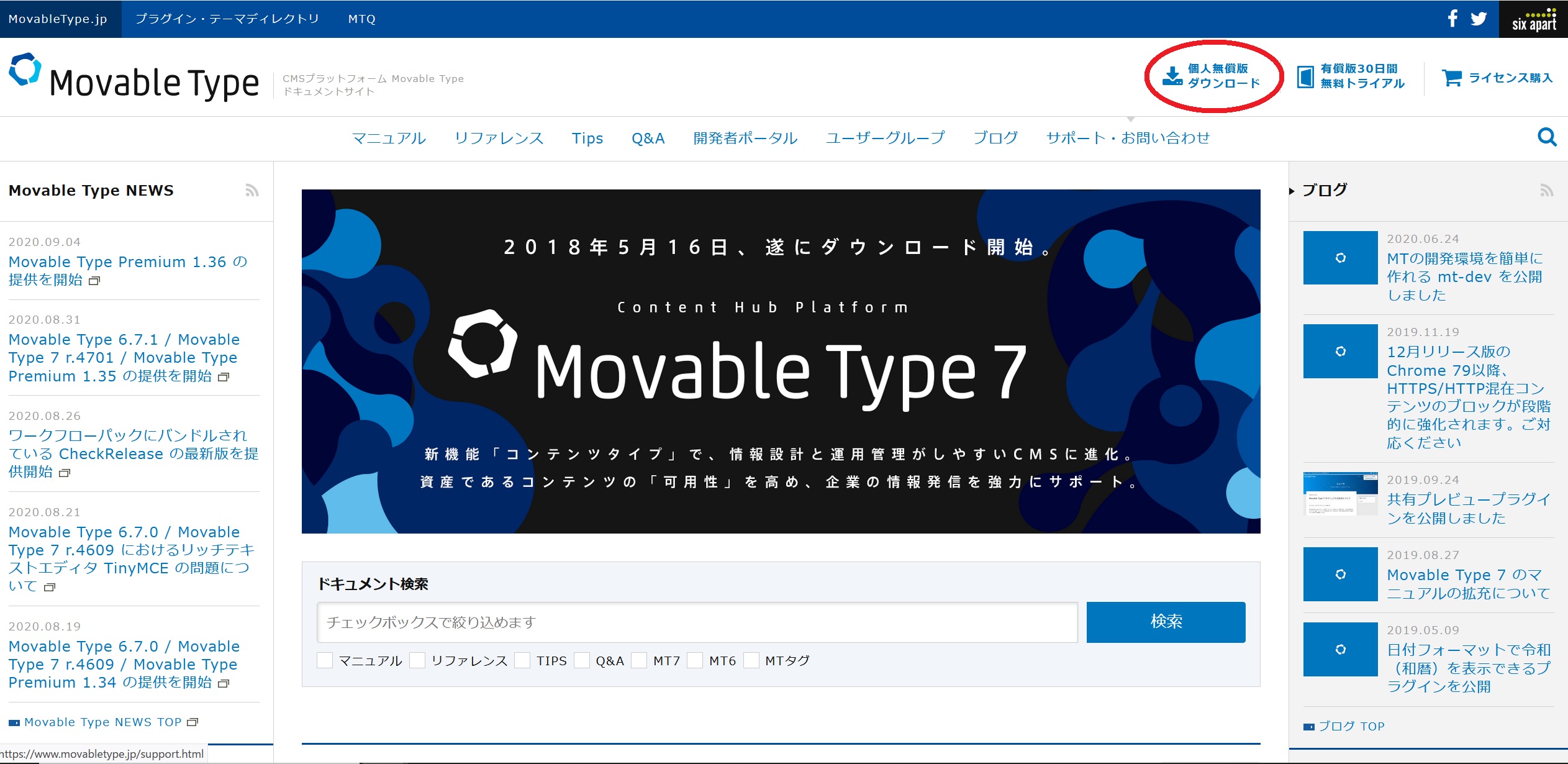Tick the Q&A checkbox

click(582, 660)
